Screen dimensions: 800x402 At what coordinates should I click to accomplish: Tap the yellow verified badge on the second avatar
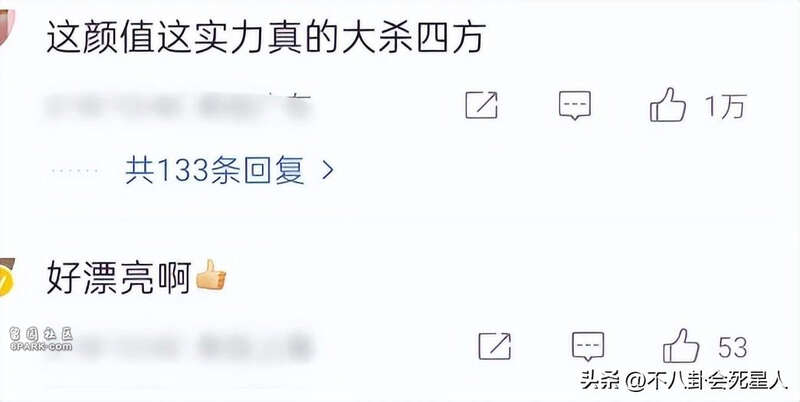coord(5,284)
